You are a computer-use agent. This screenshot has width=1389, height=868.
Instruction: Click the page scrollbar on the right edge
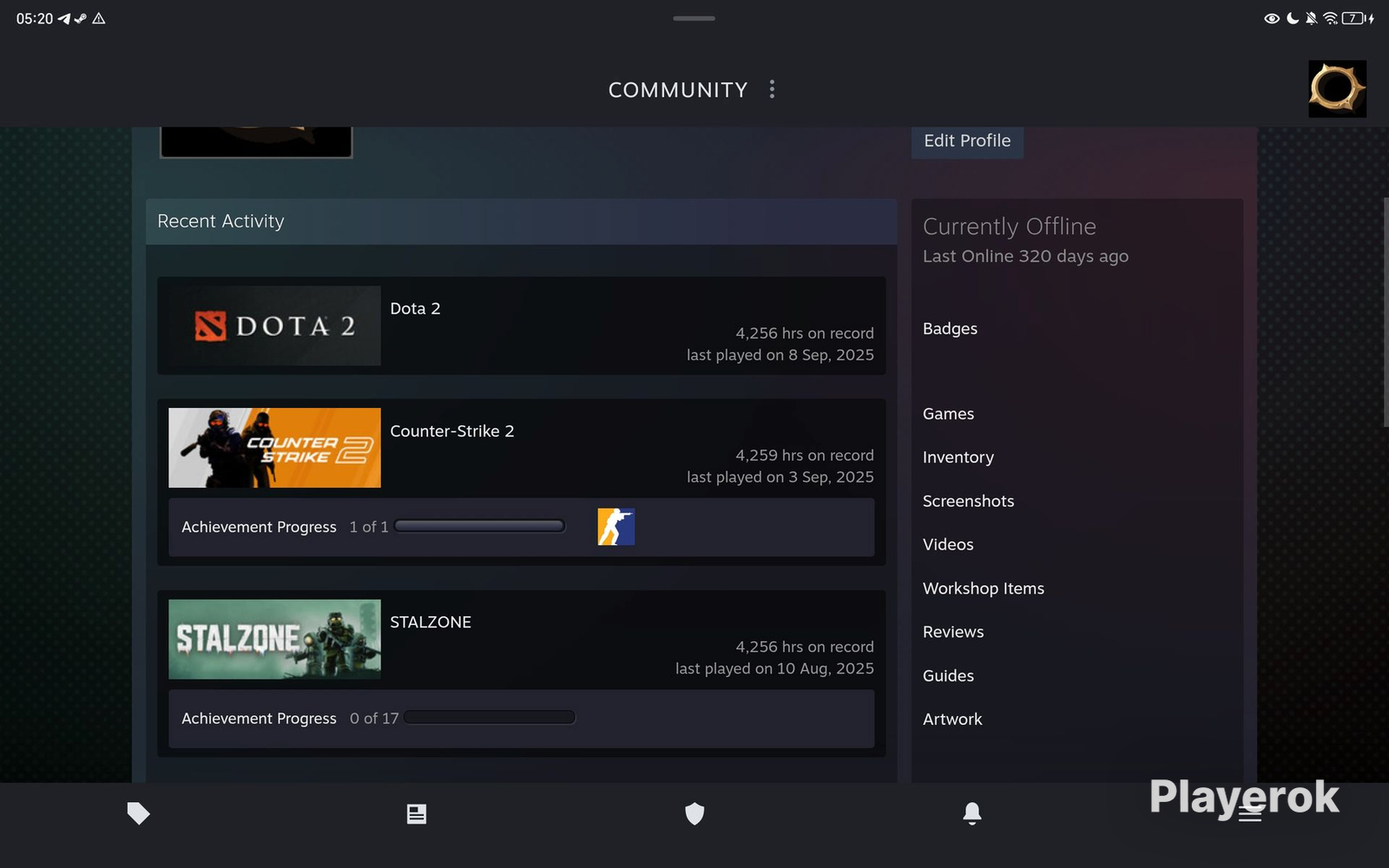1386,312
